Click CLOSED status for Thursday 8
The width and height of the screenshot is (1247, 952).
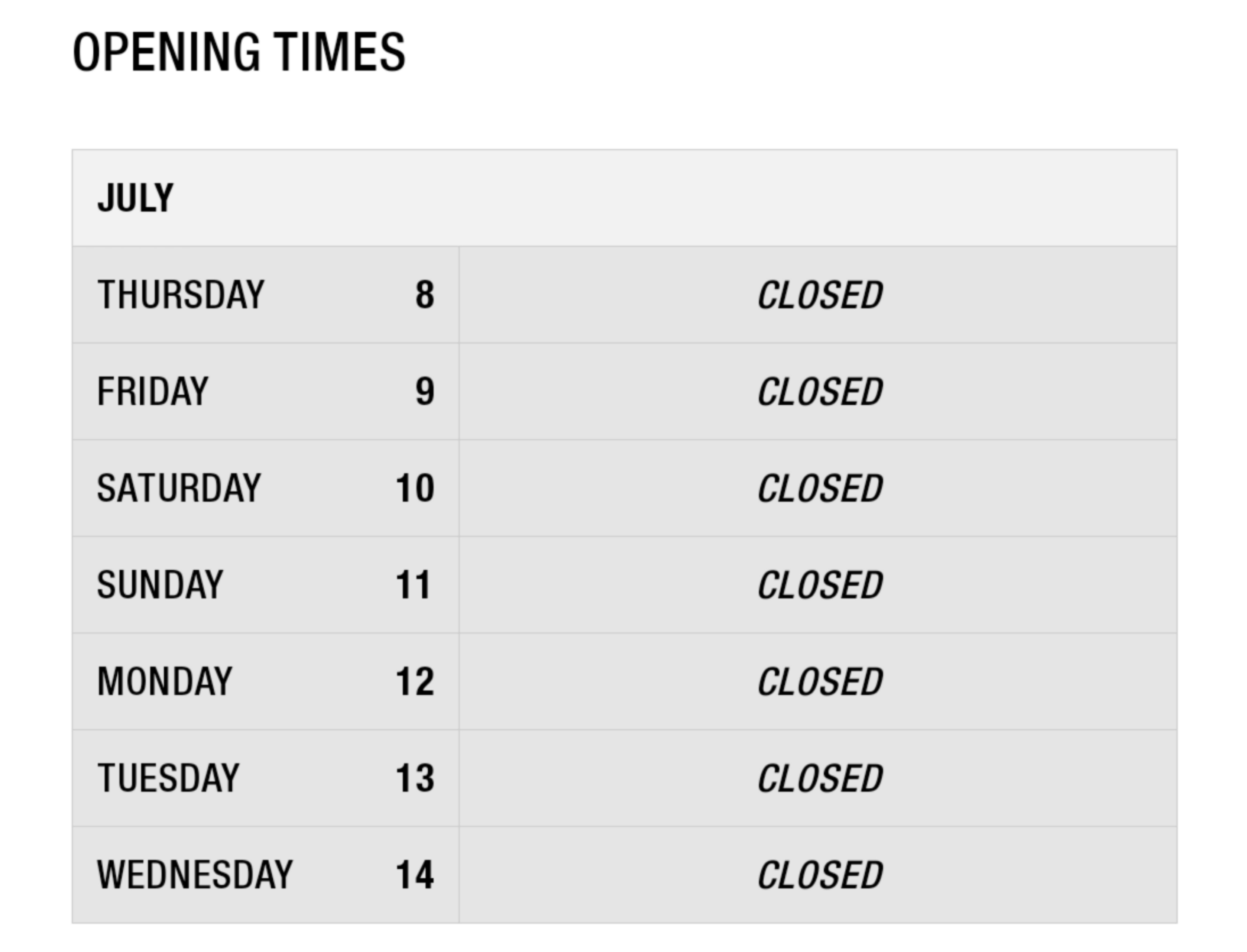coord(820,295)
